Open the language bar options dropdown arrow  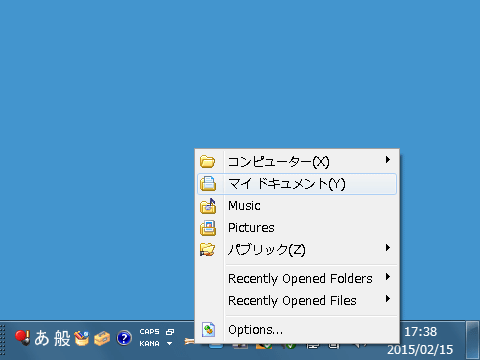coord(170,344)
